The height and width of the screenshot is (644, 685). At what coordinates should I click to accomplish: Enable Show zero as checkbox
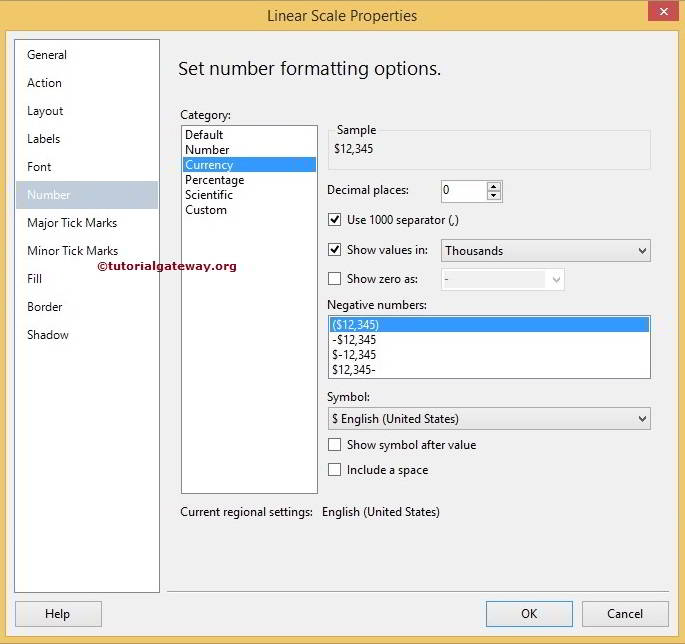[335, 278]
